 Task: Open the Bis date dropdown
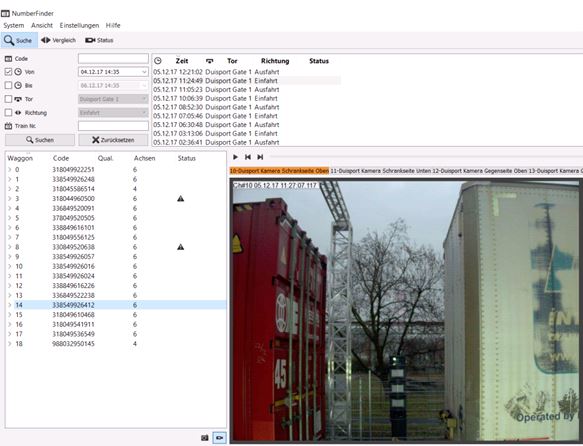[144, 86]
